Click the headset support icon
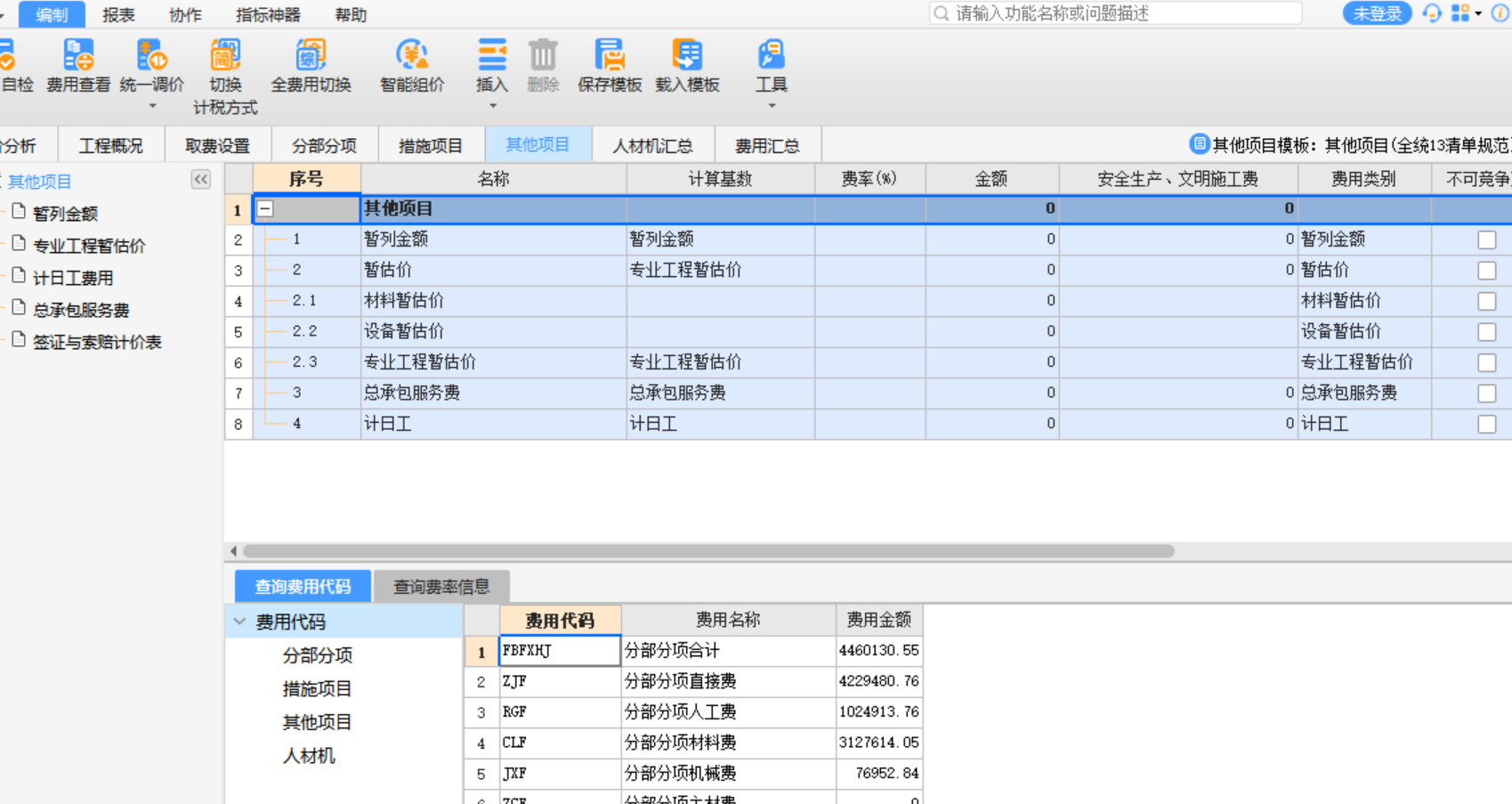The width and height of the screenshot is (1512, 804). 1432,13
